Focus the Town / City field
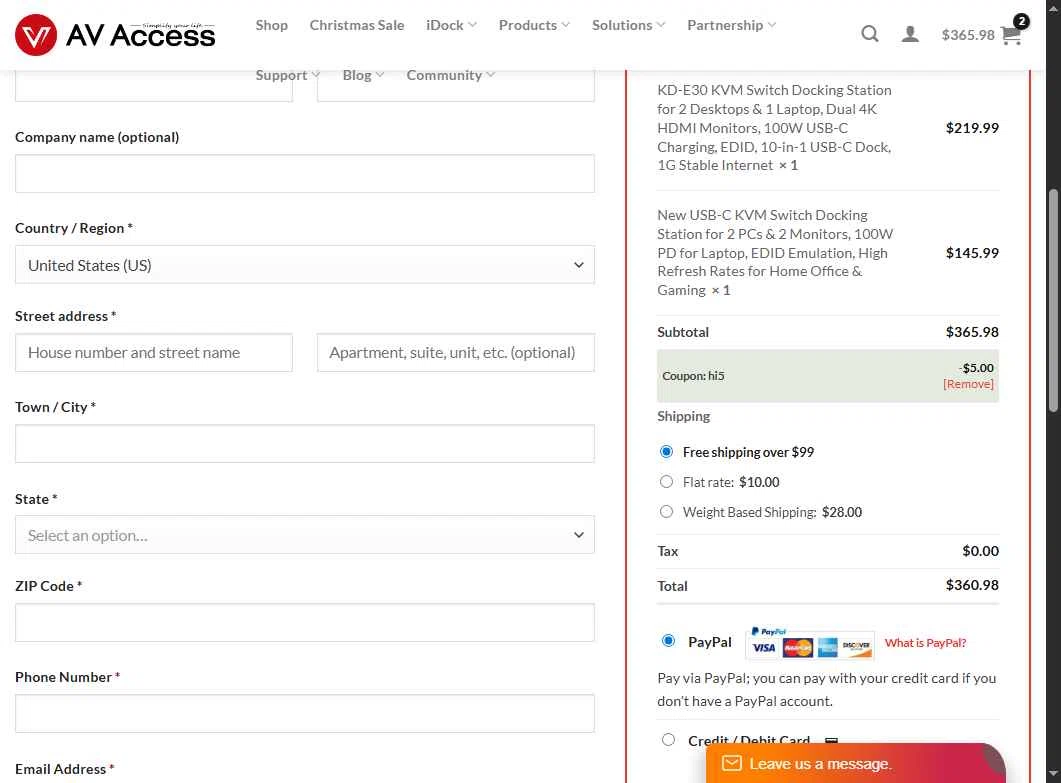Screen dimensions: 1061x783 click(x=304, y=443)
